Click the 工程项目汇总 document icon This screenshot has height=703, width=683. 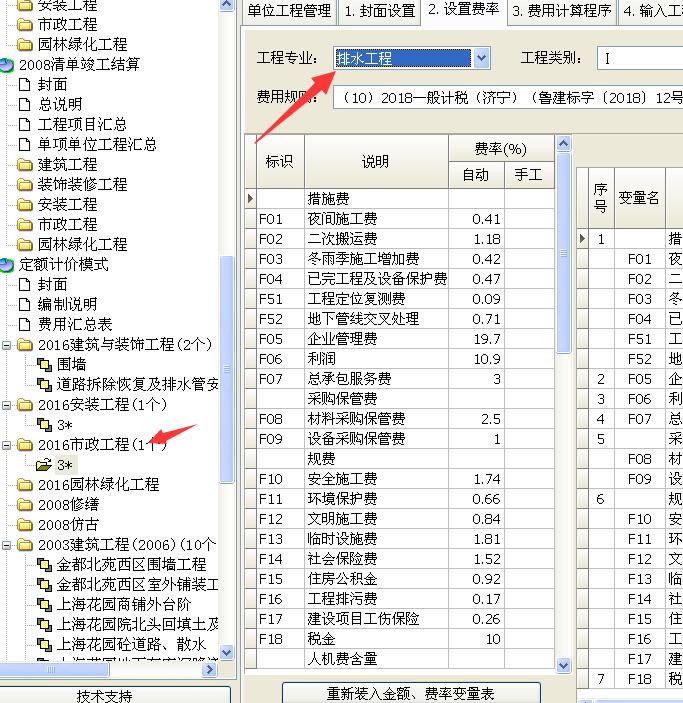[x=25, y=125]
